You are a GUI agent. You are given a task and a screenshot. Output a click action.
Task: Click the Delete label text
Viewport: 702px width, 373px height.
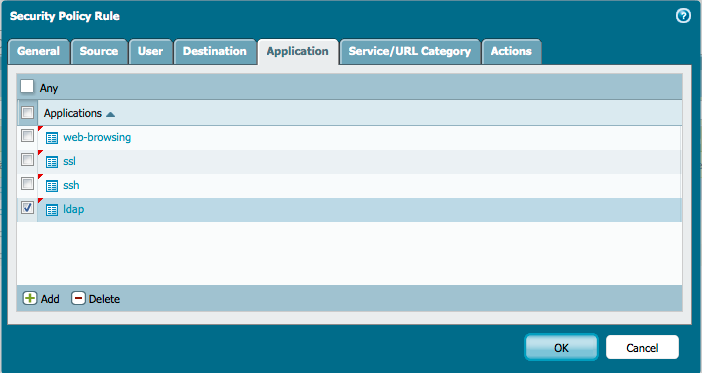click(104, 299)
